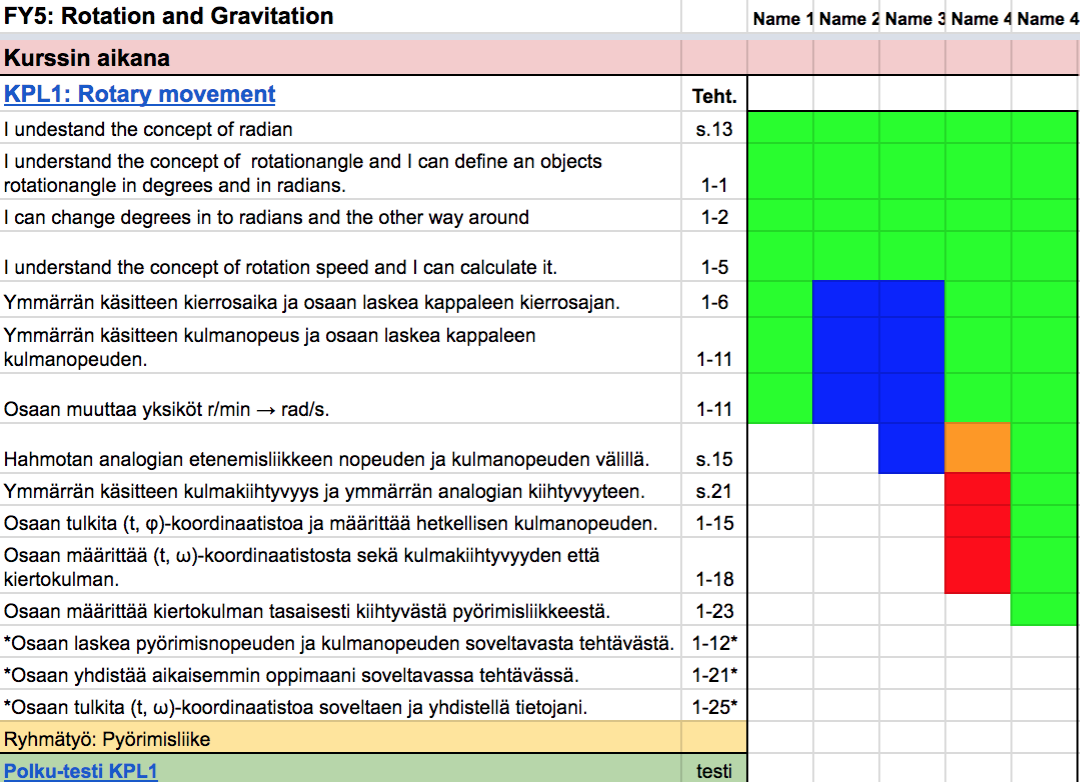
Task: Open the Polku-testi KPL1 link
Action: point(81,771)
